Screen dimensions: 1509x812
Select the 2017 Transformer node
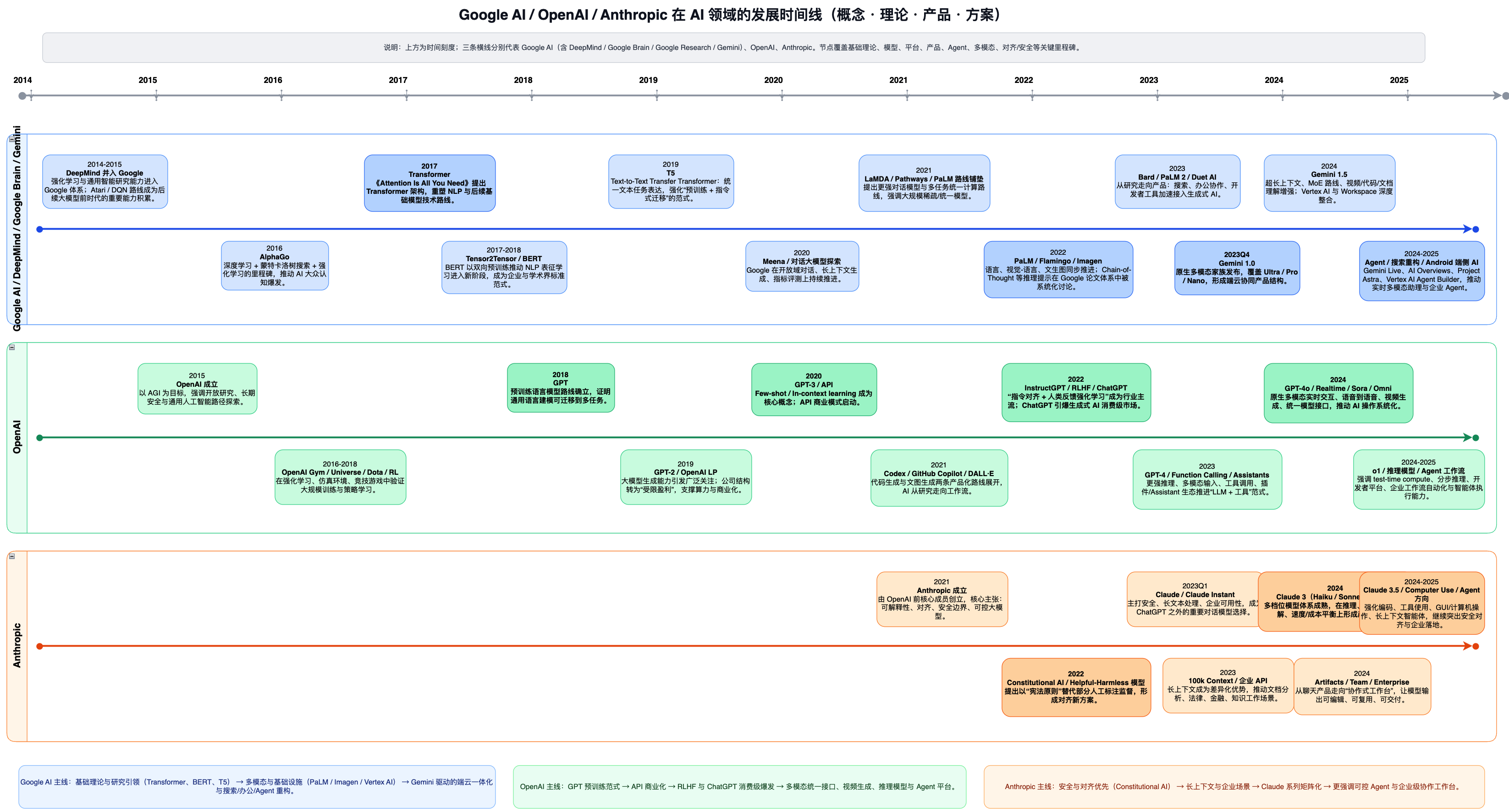pos(430,183)
